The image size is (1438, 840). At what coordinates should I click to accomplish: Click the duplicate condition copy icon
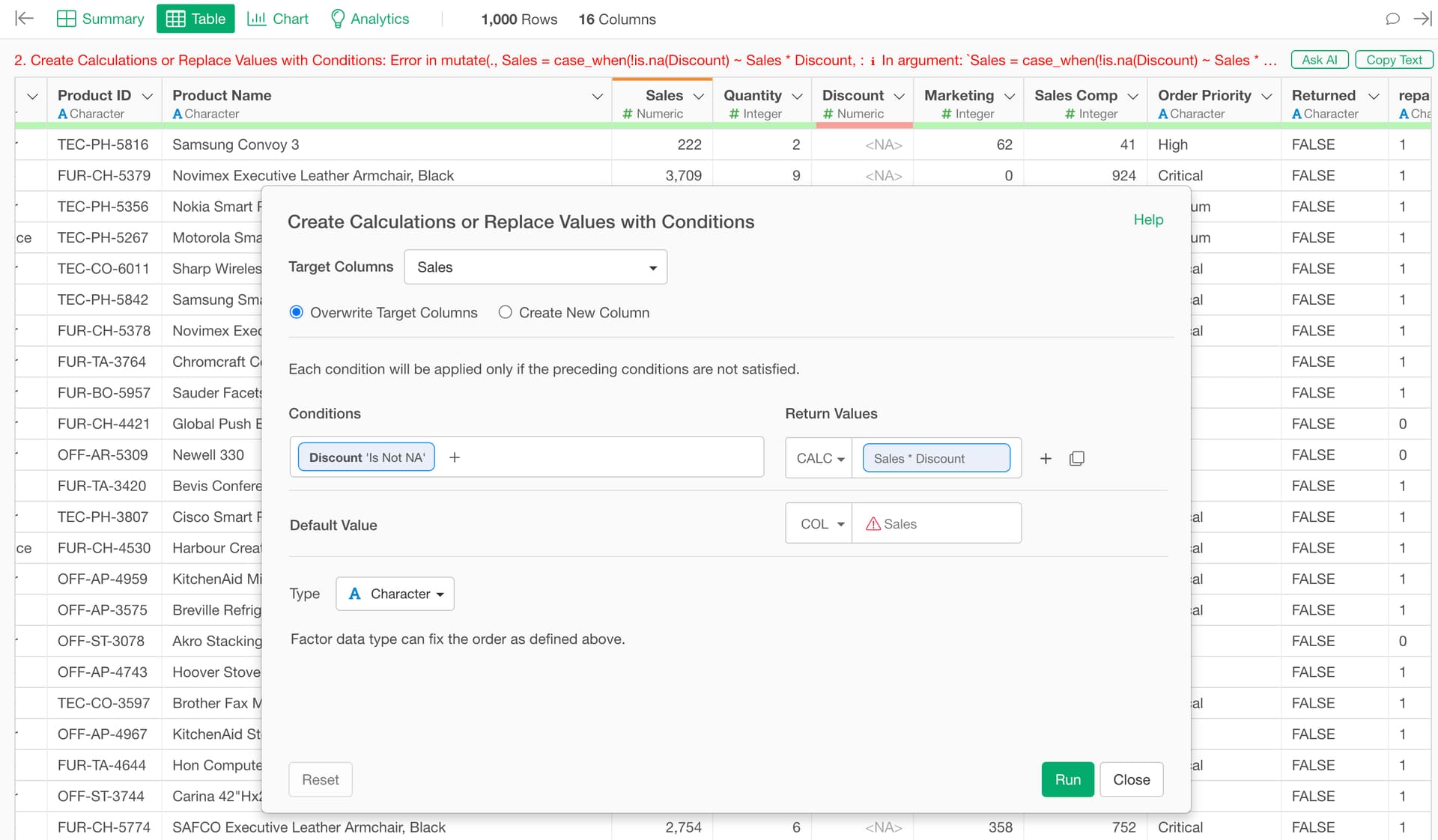point(1076,458)
